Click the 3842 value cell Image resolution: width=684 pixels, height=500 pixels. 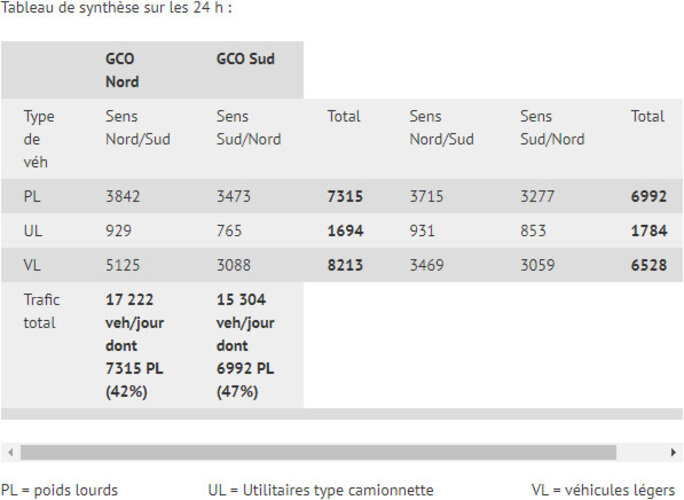(123, 197)
